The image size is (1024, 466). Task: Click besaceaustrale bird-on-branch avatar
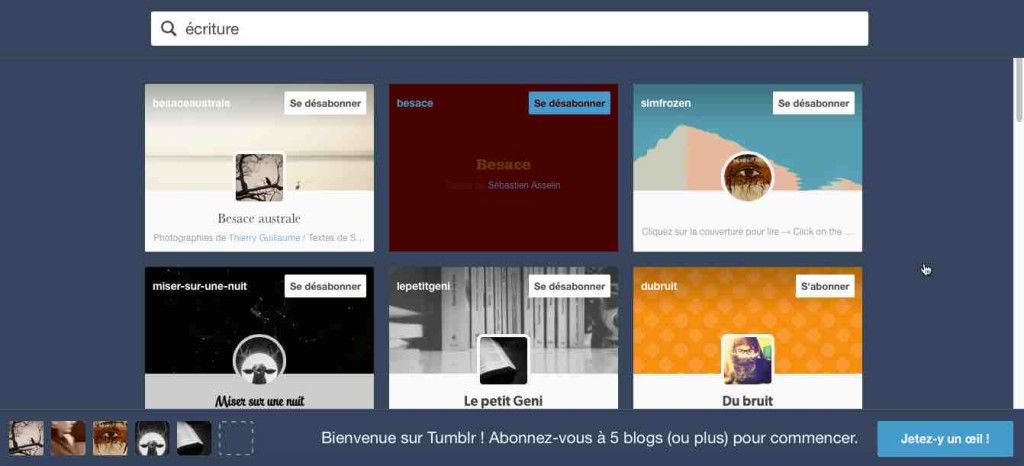[259, 178]
